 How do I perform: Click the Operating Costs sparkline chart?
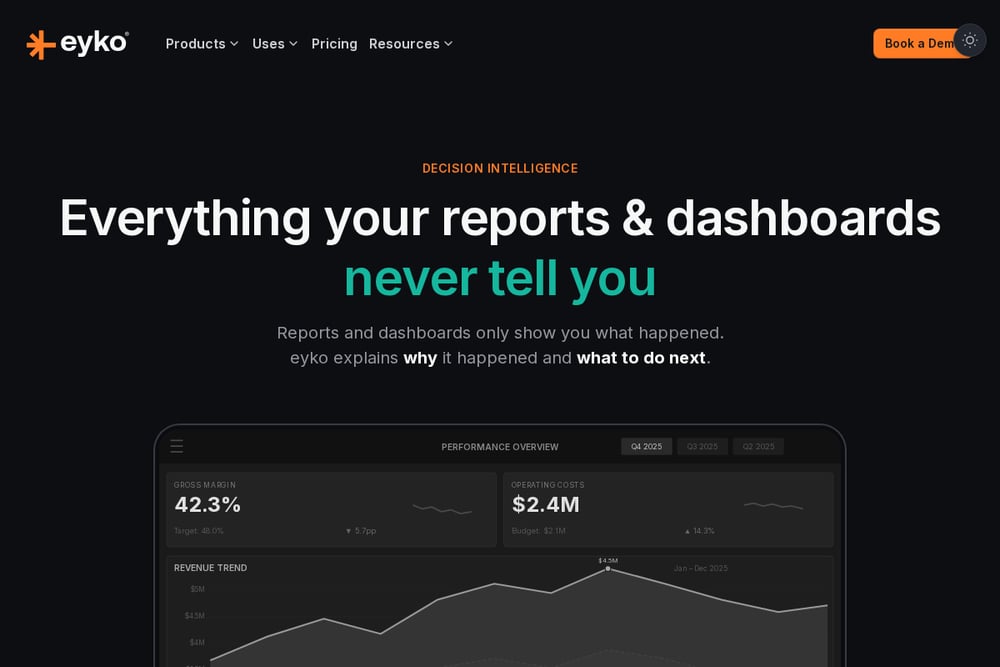click(x=774, y=506)
